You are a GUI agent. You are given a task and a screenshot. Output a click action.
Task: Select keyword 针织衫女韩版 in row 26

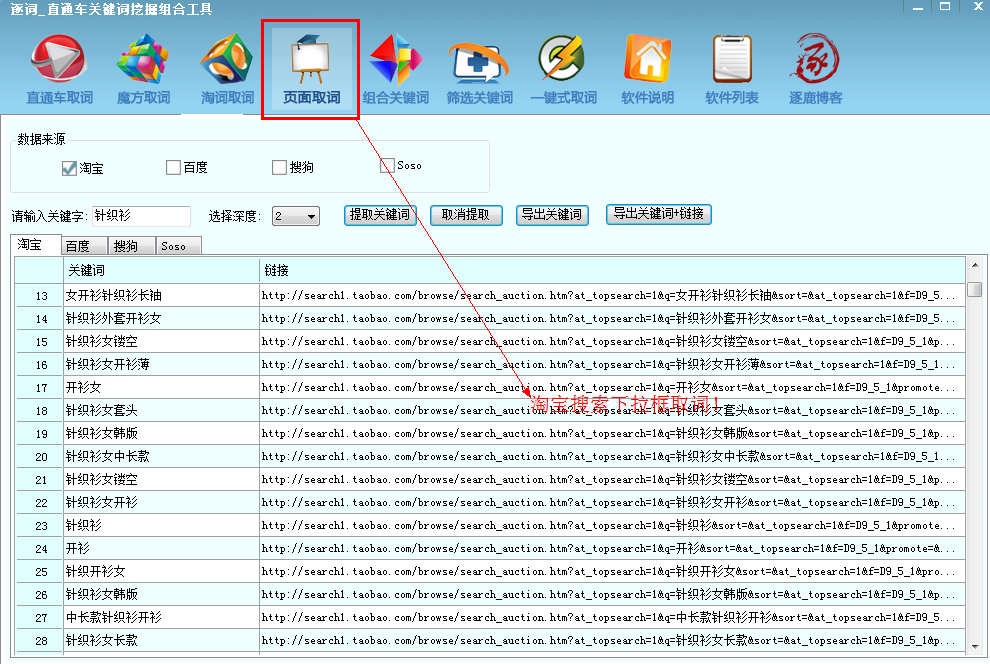click(x=162, y=595)
